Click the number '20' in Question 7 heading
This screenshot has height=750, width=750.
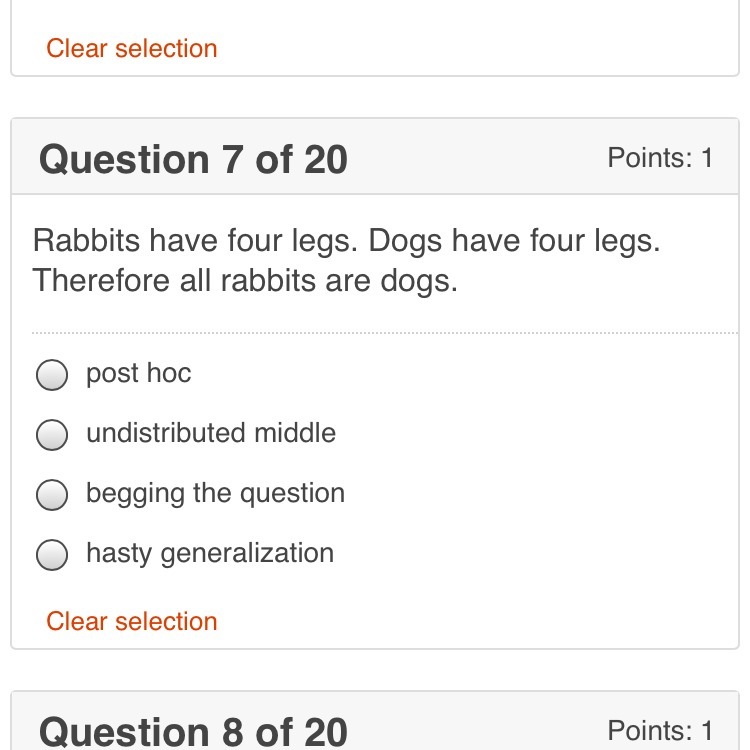click(x=325, y=160)
